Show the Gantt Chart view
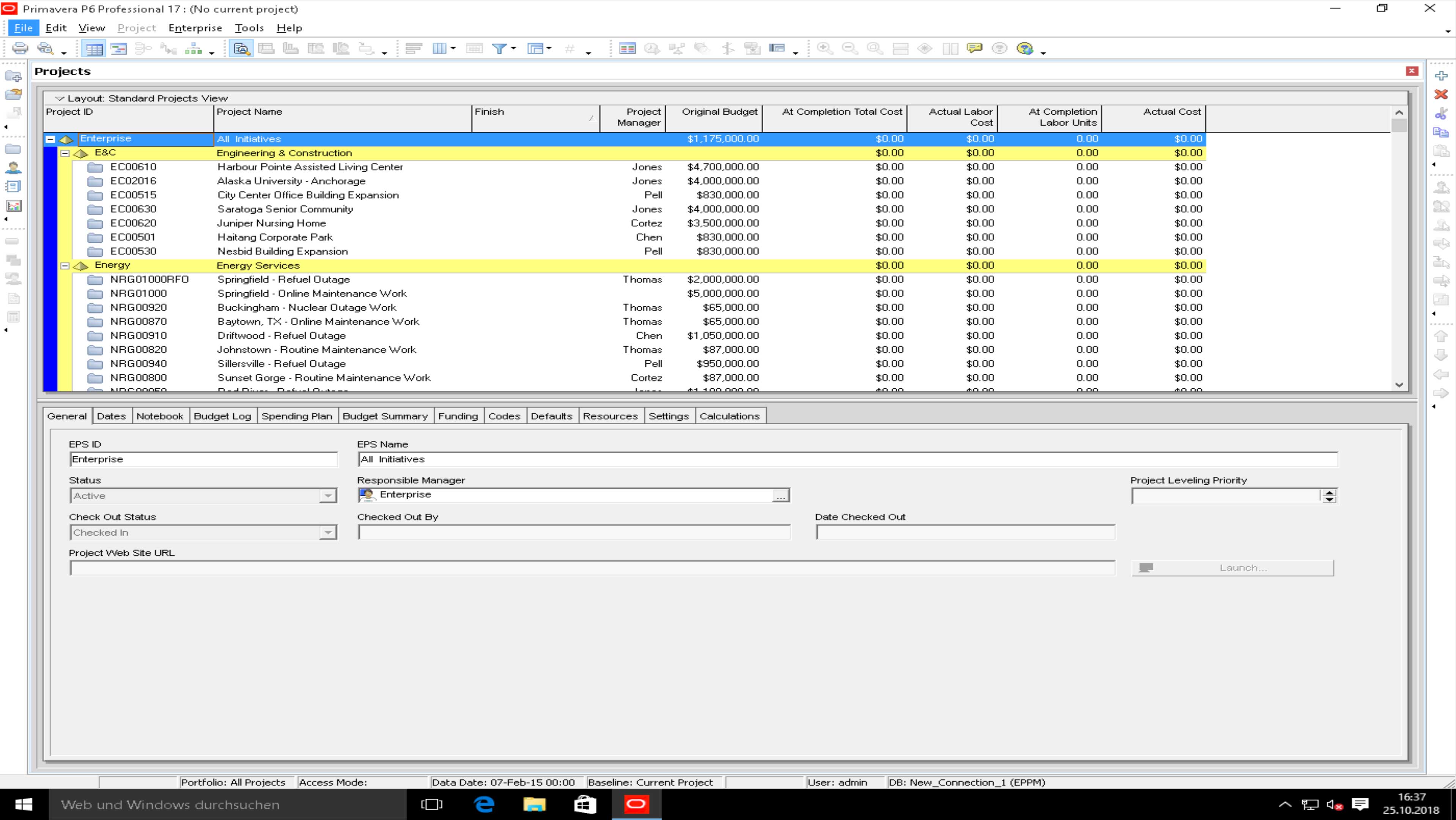This screenshot has height=820, width=1456. click(x=118, y=49)
